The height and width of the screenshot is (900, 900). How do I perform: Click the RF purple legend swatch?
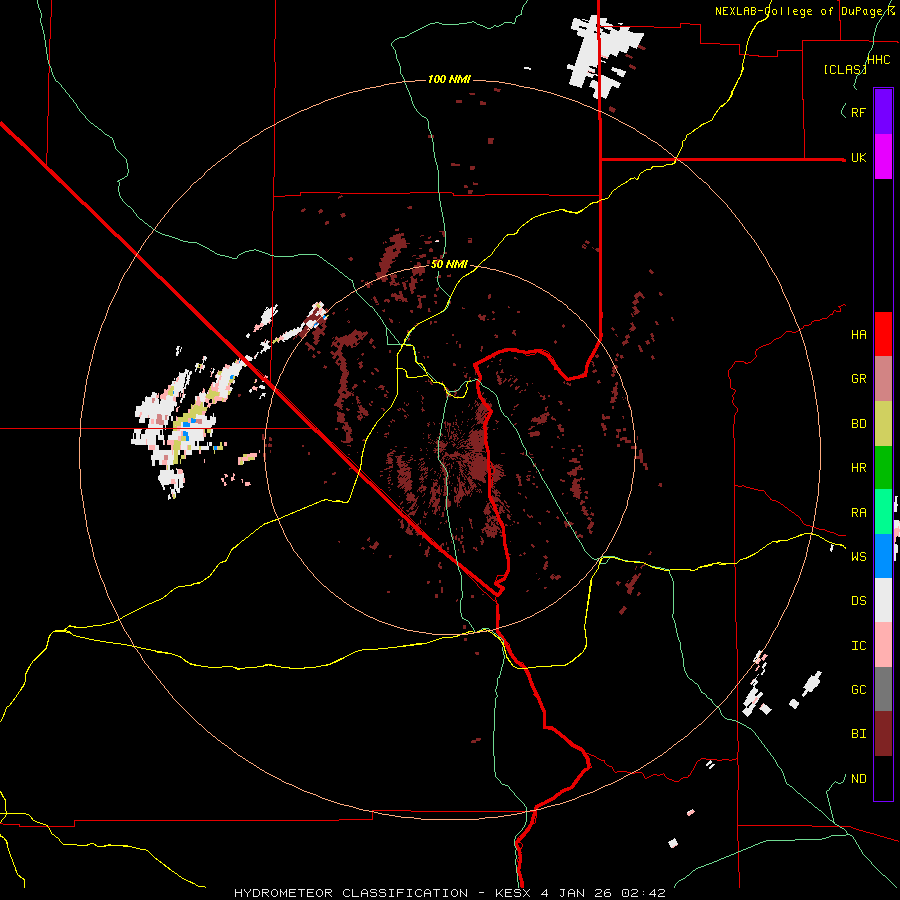(883, 112)
